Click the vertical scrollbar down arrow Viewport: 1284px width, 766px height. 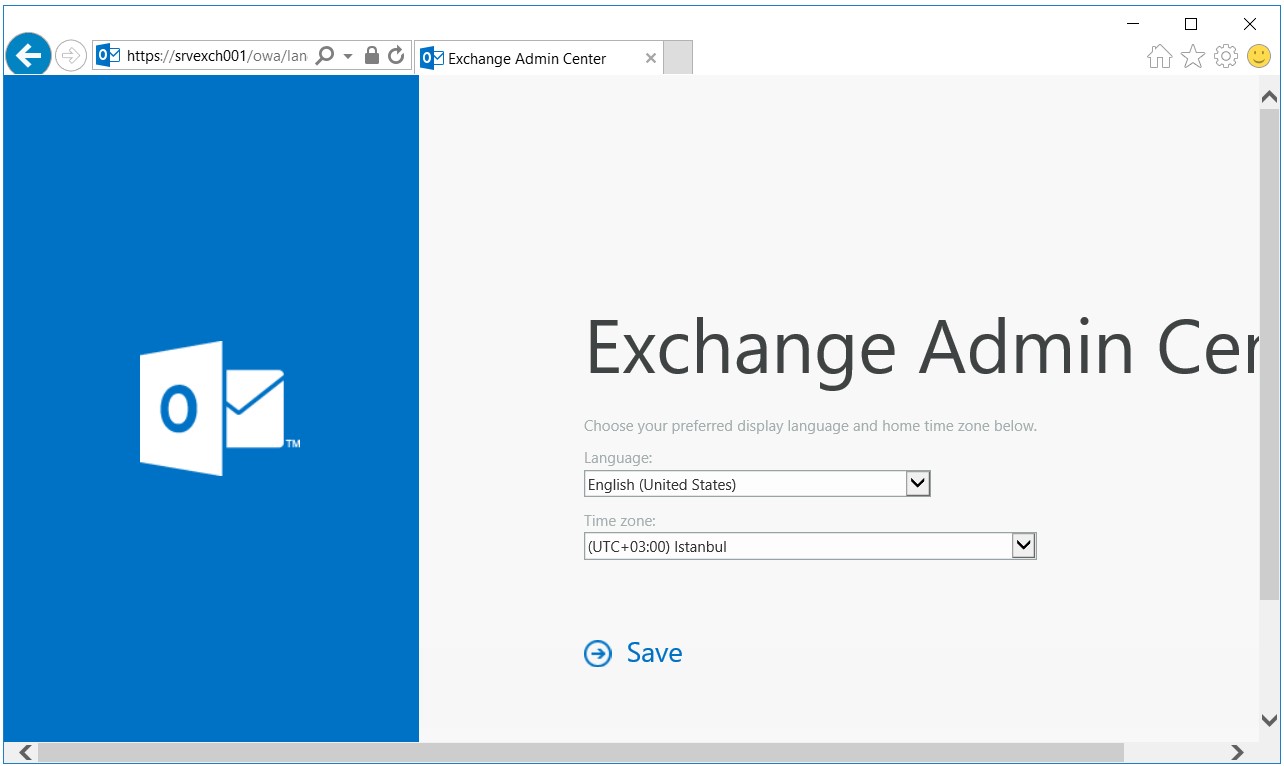pos(1269,721)
